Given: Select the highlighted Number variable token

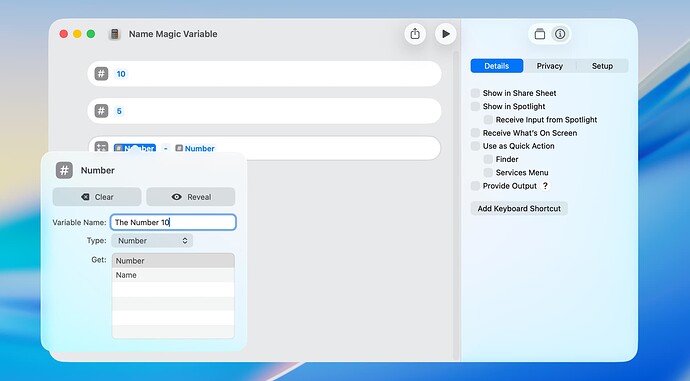Looking at the screenshot, I should click(135, 148).
